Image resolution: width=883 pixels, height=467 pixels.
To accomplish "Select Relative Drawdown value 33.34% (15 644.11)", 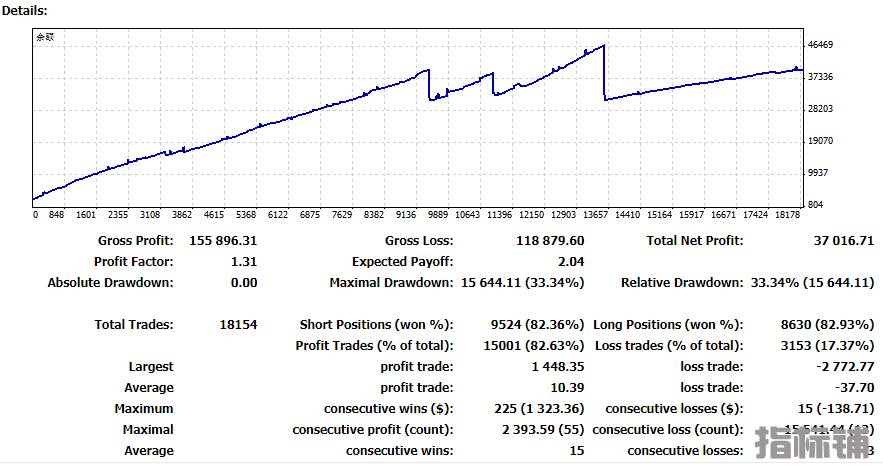I will click(812, 282).
